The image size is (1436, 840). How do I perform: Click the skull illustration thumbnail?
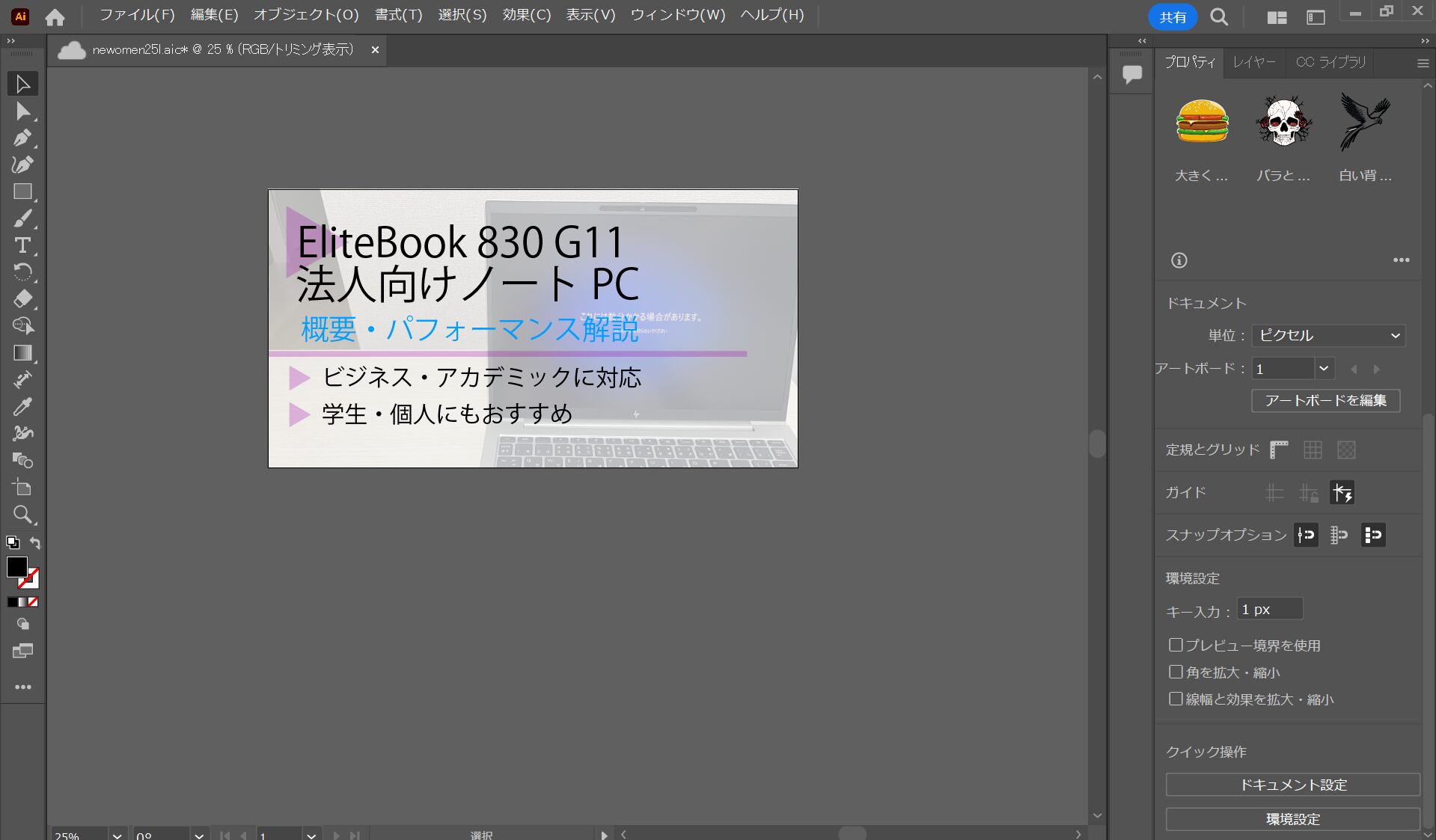point(1284,121)
